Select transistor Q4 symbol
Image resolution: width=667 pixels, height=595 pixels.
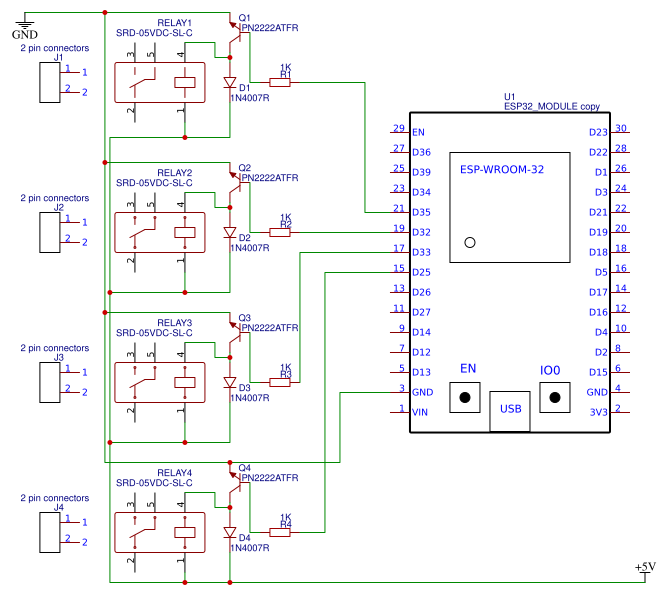(238, 485)
